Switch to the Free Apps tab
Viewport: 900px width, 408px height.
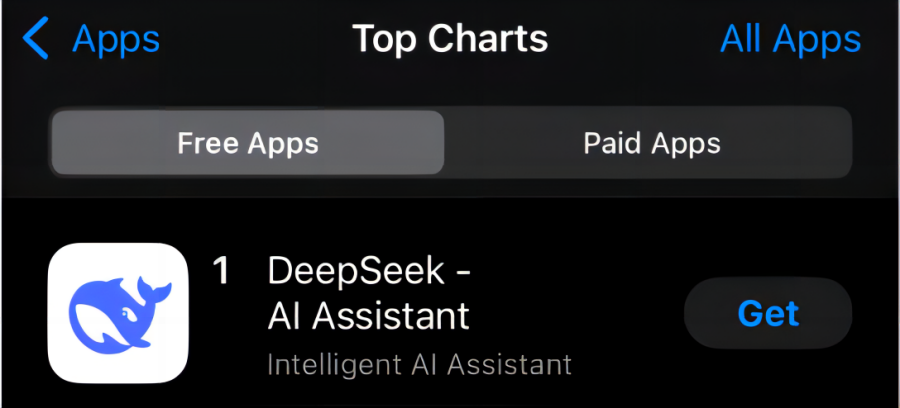(x=247, y=143)
